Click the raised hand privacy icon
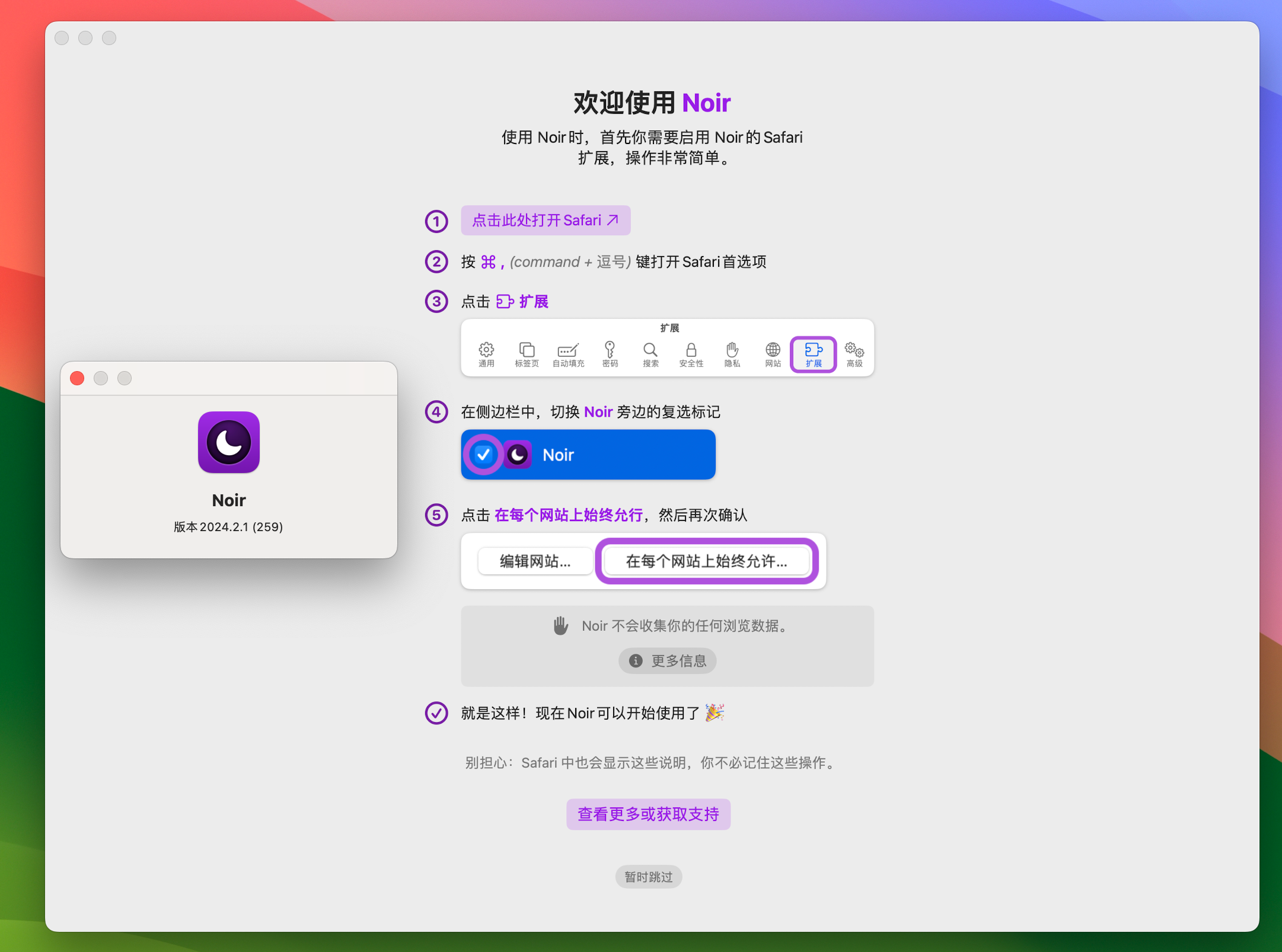The image size is (1282, 952). (560, 625)
